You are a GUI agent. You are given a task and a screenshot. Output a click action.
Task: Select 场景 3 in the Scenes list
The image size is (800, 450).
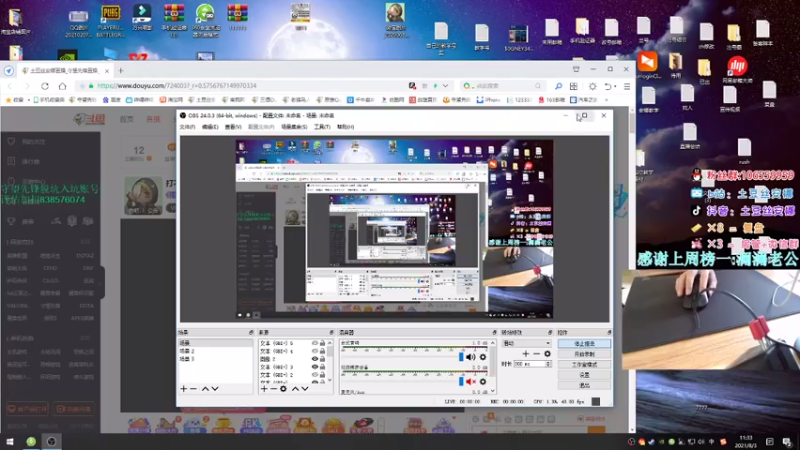(215, 359)
